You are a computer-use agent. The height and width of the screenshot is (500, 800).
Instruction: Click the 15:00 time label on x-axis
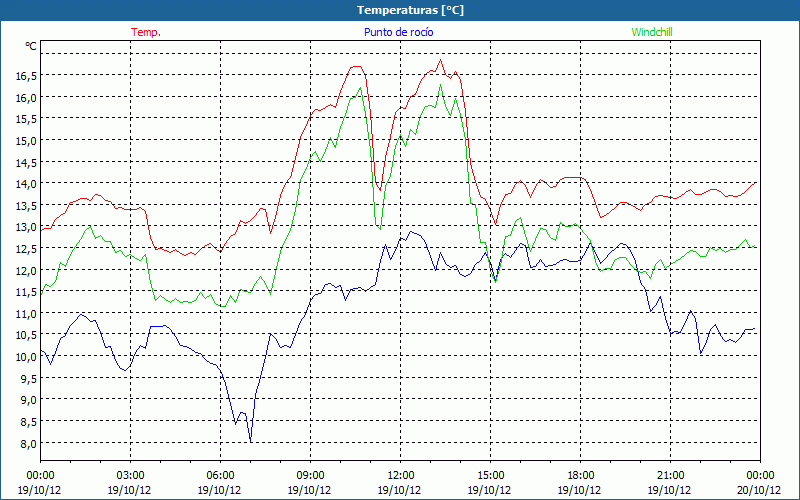490,476
